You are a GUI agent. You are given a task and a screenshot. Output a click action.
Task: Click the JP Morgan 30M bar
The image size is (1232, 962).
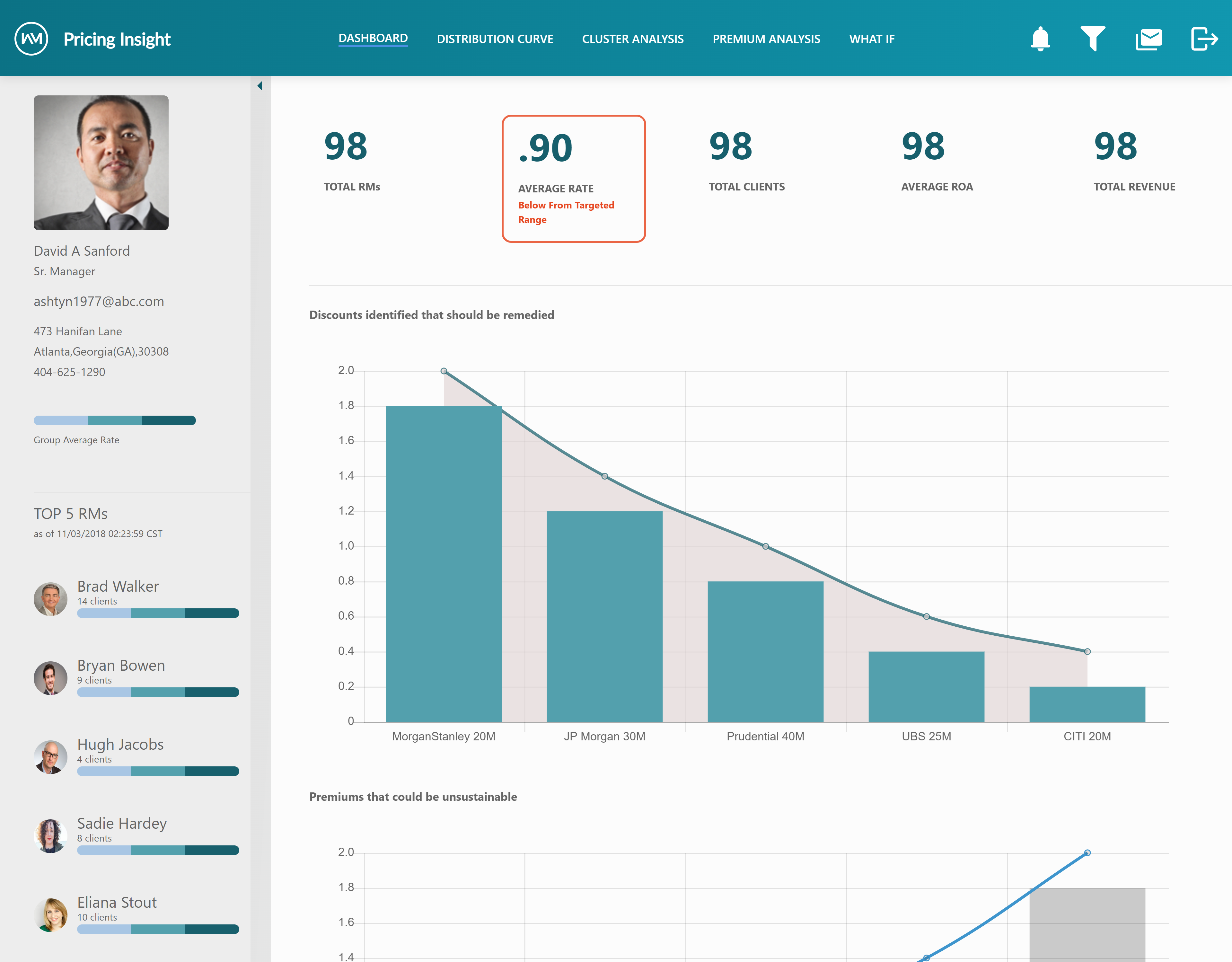(x=604, y=617)
